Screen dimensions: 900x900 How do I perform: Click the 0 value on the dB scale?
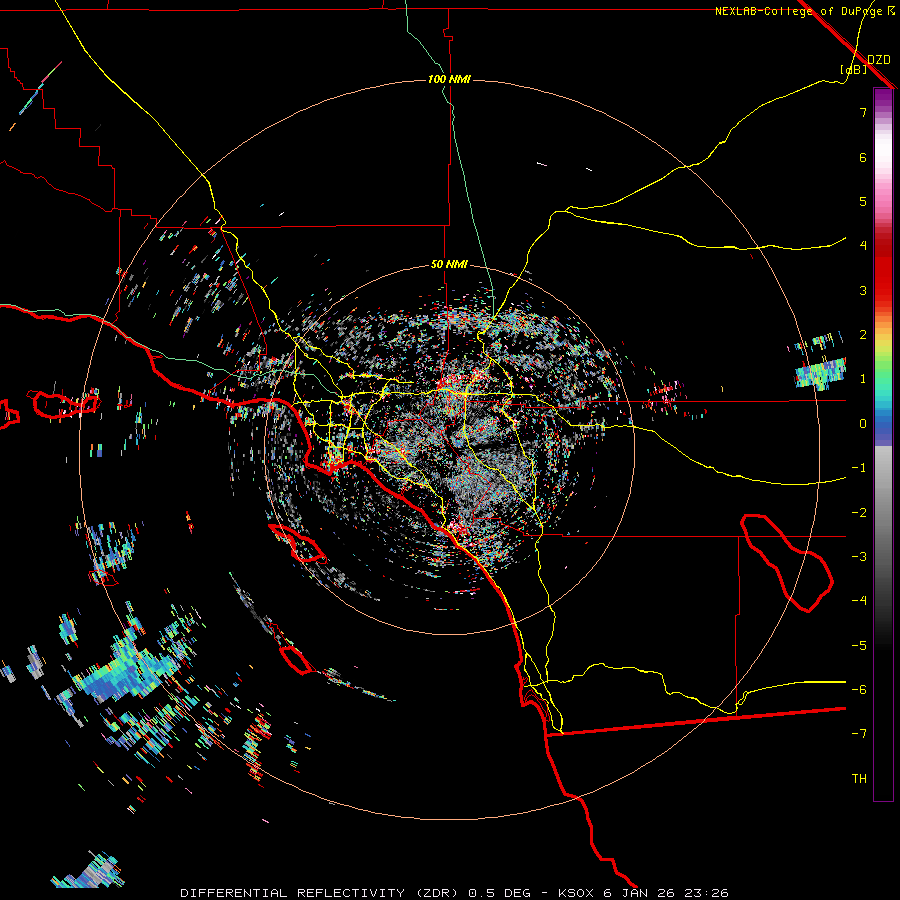coord(863,424)
